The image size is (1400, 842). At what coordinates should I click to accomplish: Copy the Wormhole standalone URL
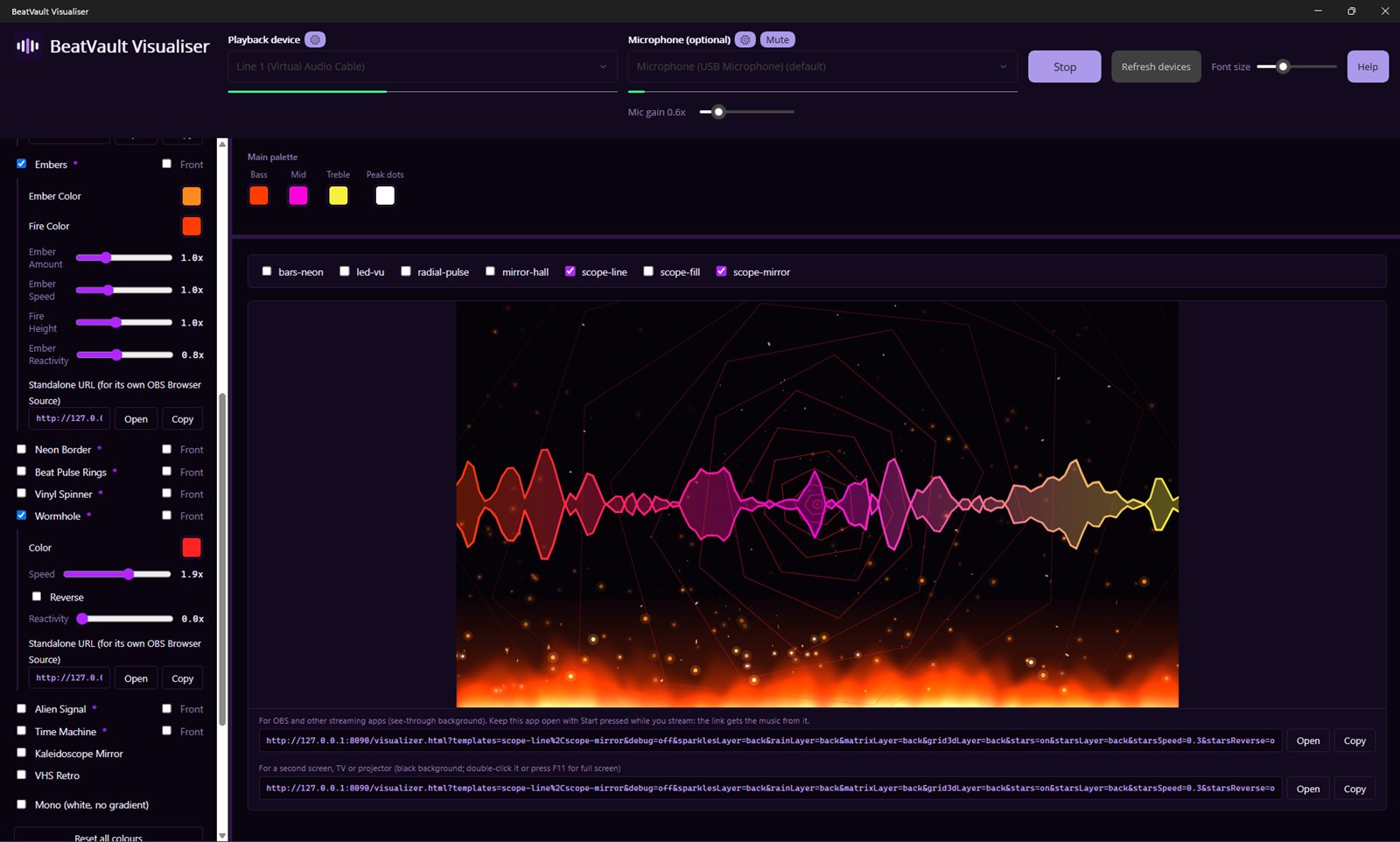pyautogui.click(x=183, y=678)
